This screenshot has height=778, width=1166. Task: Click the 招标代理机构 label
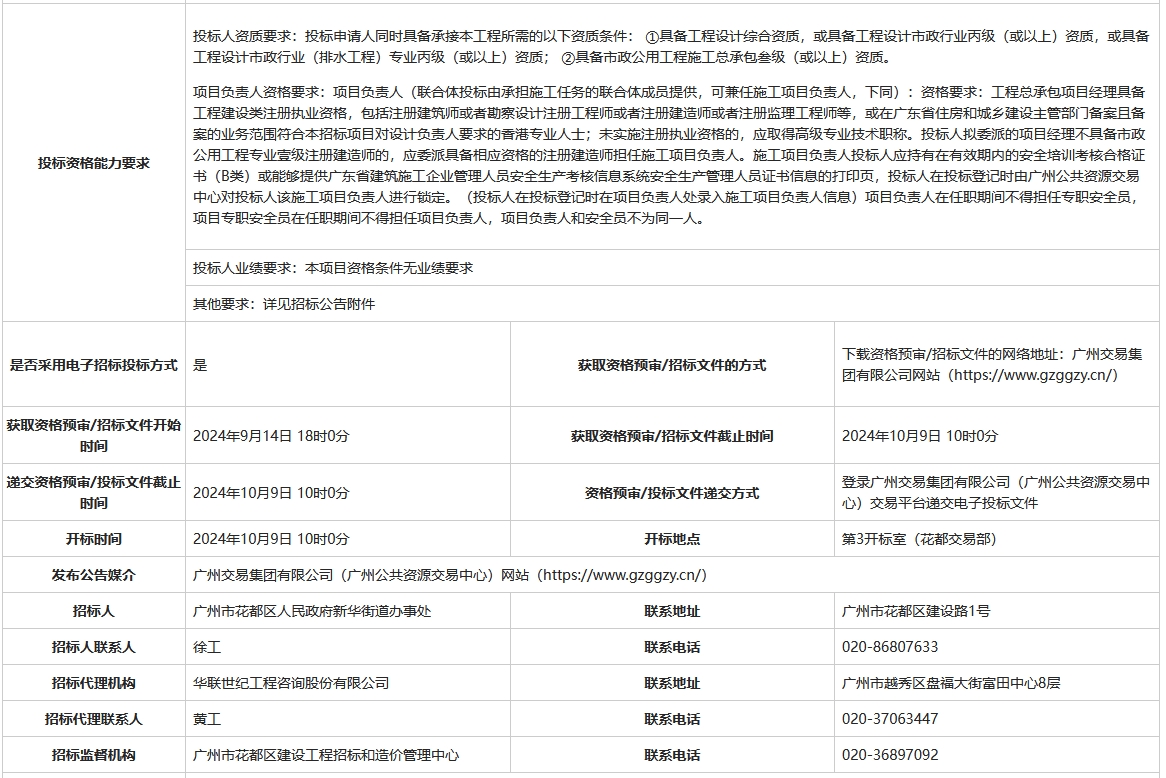(x=94, y=683)
